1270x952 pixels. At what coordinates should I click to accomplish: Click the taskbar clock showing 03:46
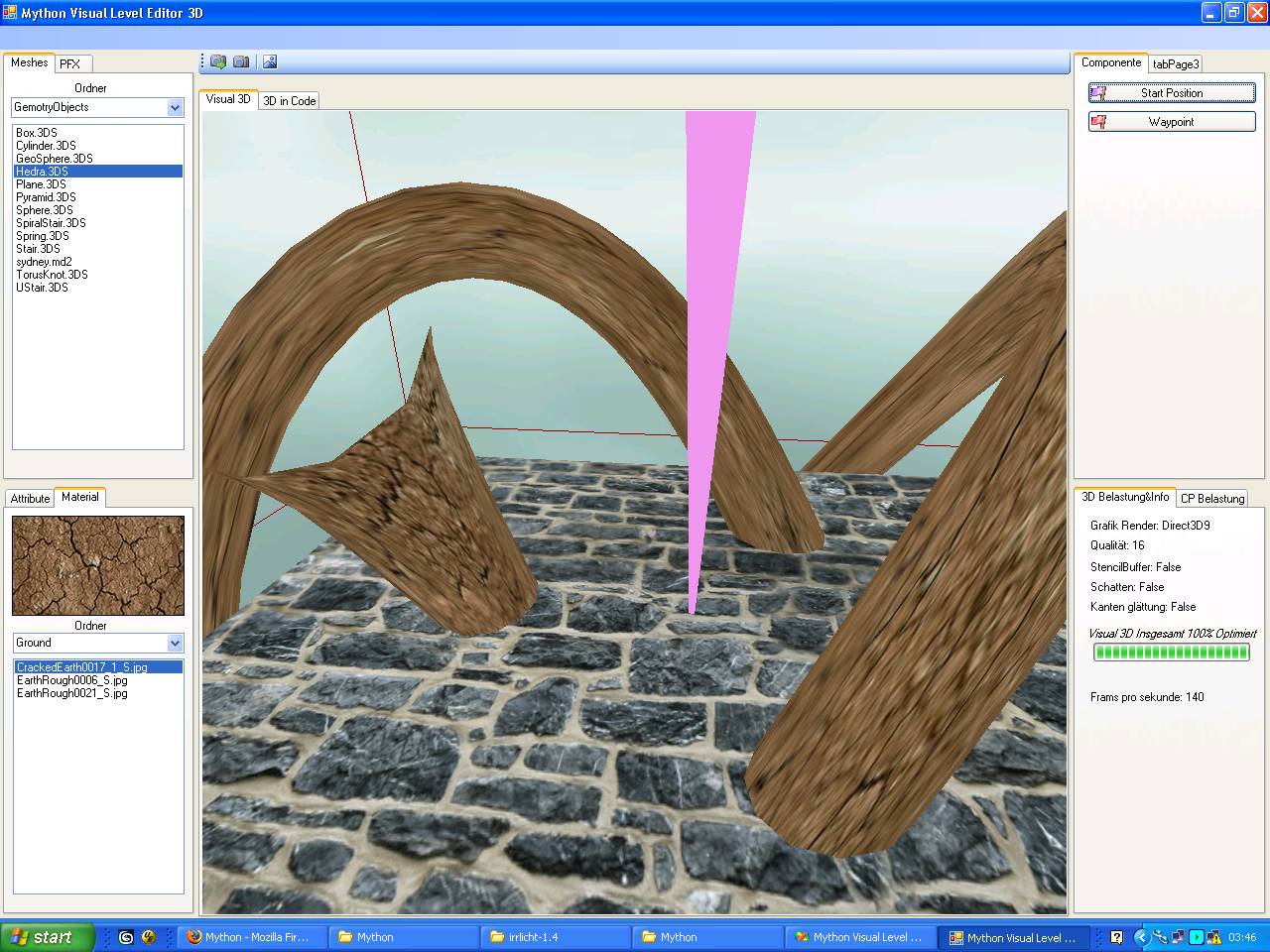(1242, 937)
